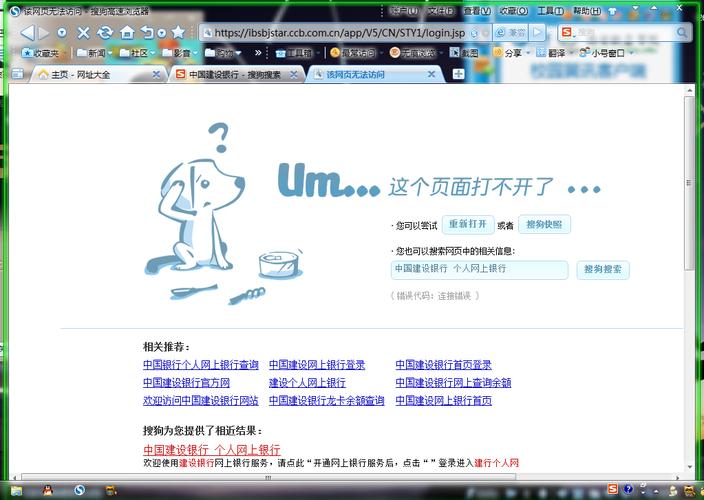
Task: Close the 主页 - 网址大全 tab
Action: (156, 75)
